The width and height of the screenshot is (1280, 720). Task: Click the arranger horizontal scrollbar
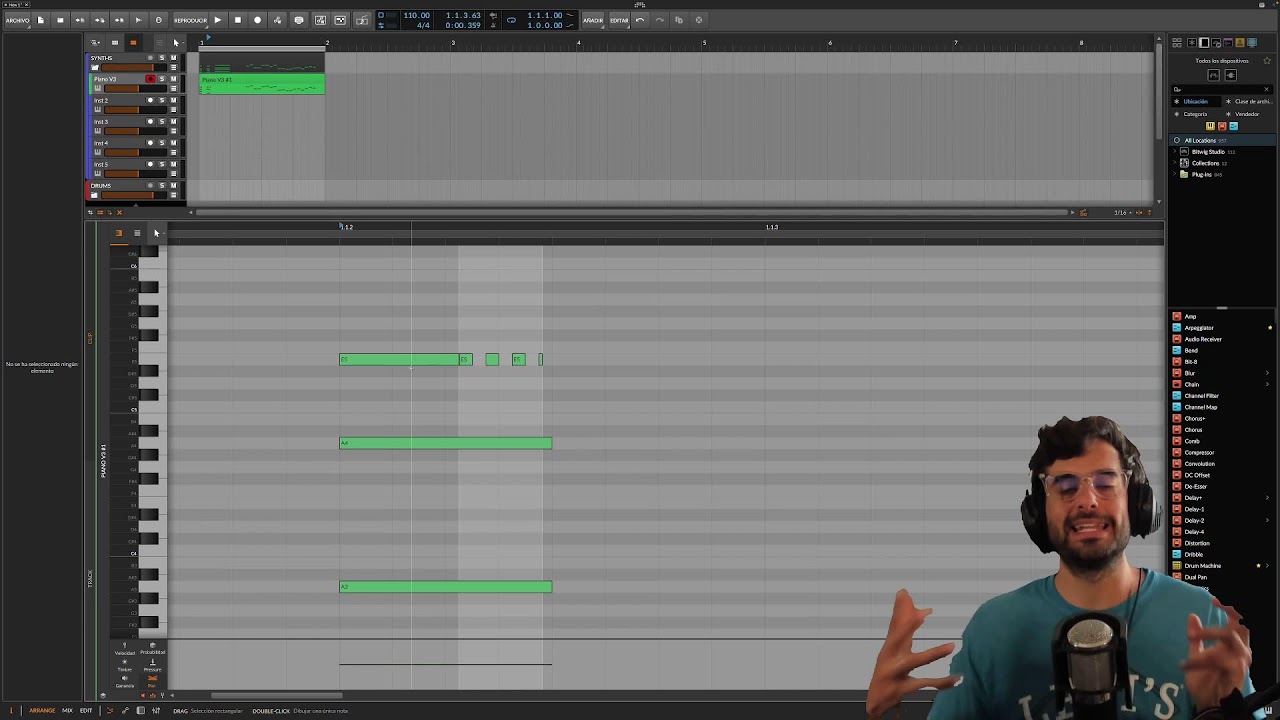pyautogui.click(x=630, y=212)
